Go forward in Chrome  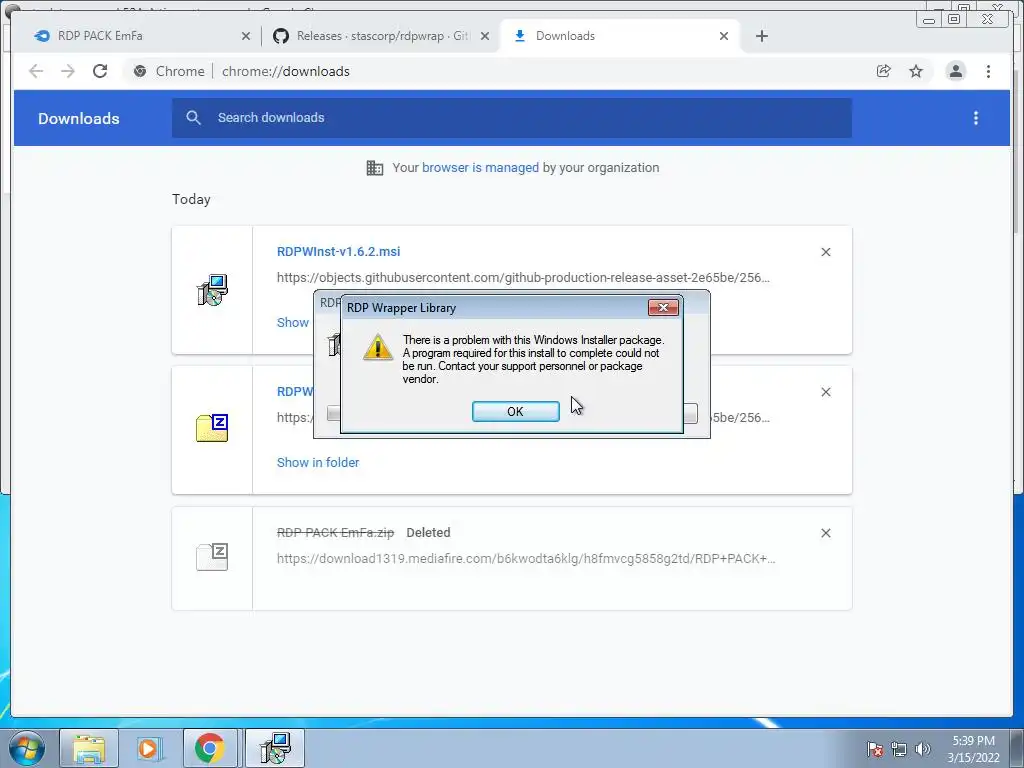tap(68, 71)
